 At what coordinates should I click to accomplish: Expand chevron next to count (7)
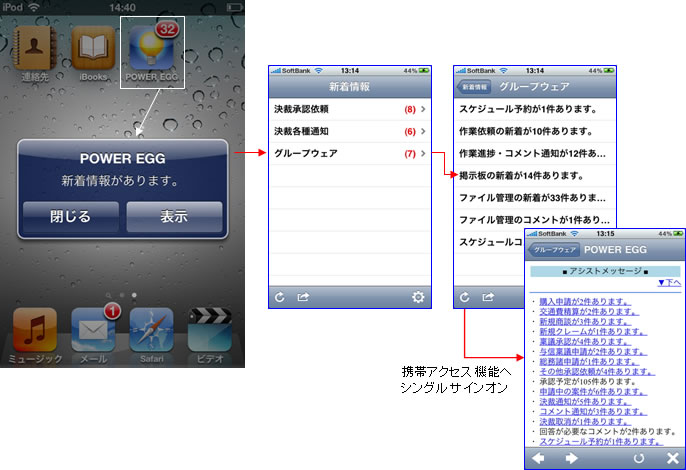[x=423, y=154]
